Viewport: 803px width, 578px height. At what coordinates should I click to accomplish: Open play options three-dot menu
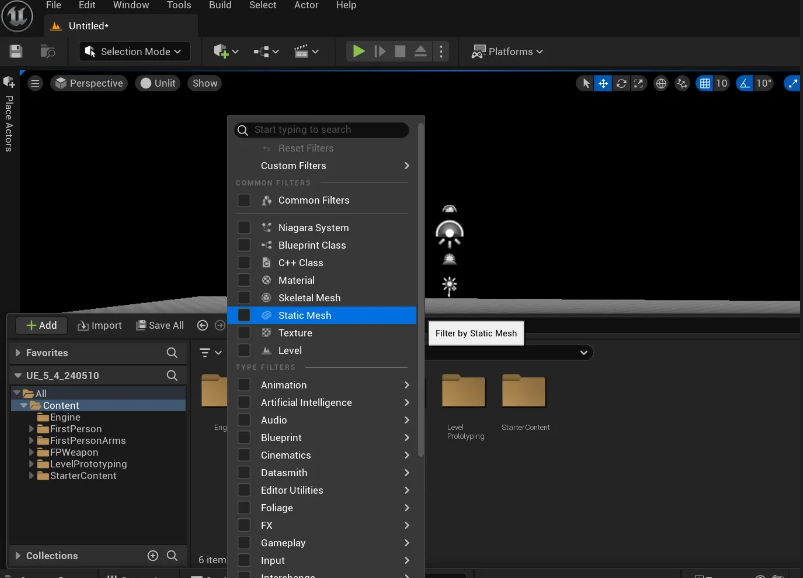coord(441,51)
